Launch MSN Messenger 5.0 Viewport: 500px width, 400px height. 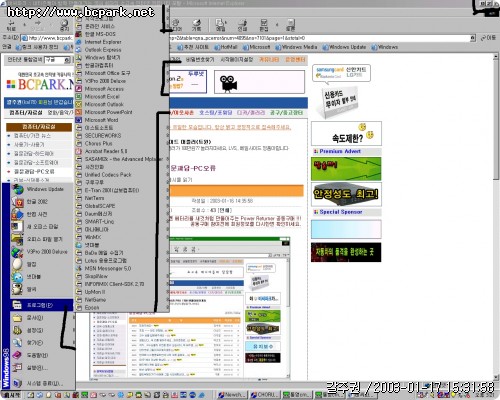[x=107, y=268]
